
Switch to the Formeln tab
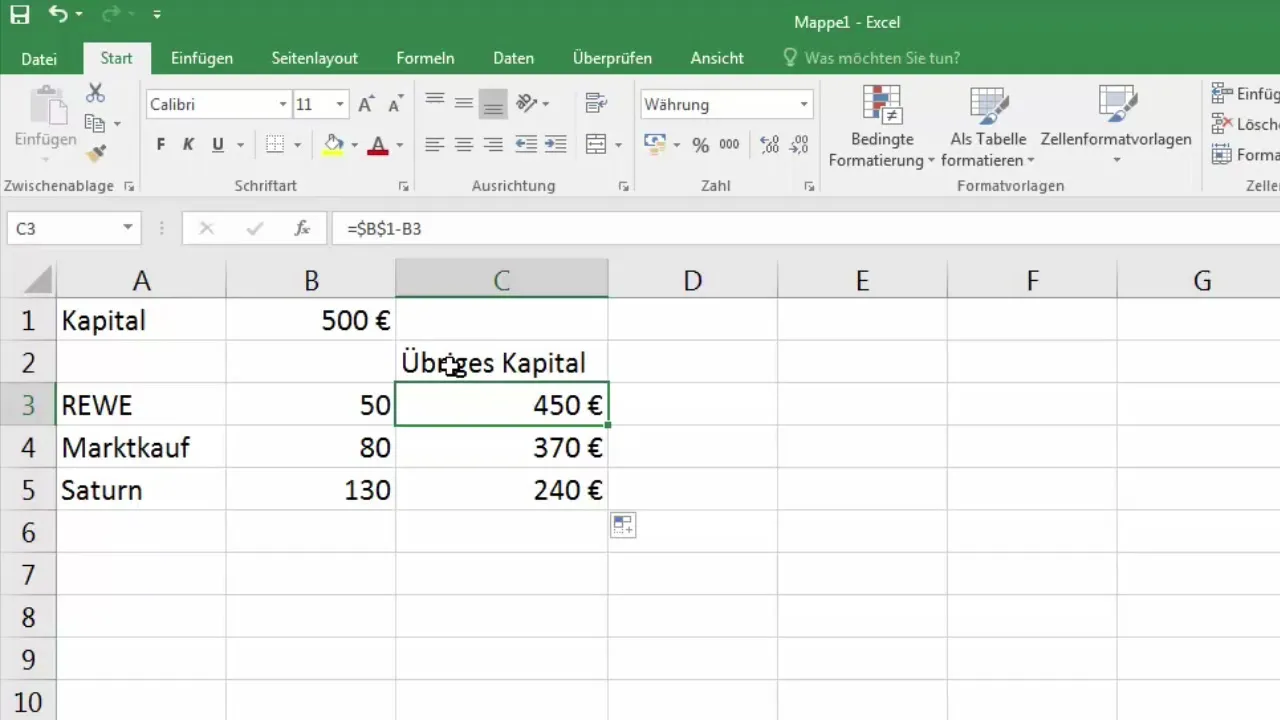[x=425, y=59]
